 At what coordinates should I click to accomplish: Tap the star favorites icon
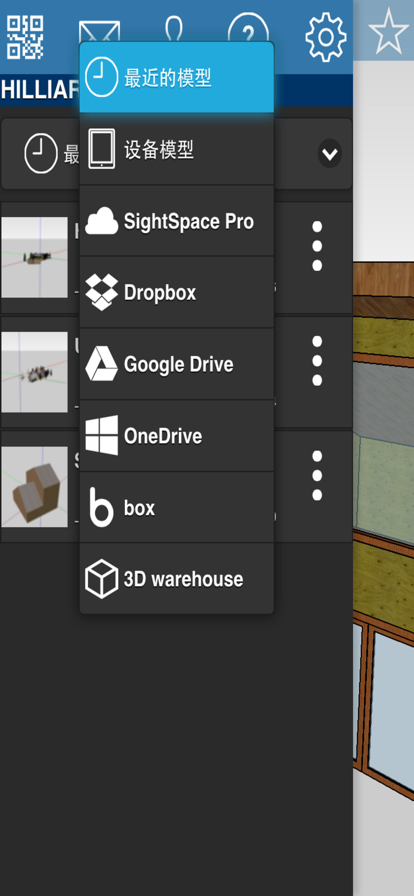[x=388, y=31]
